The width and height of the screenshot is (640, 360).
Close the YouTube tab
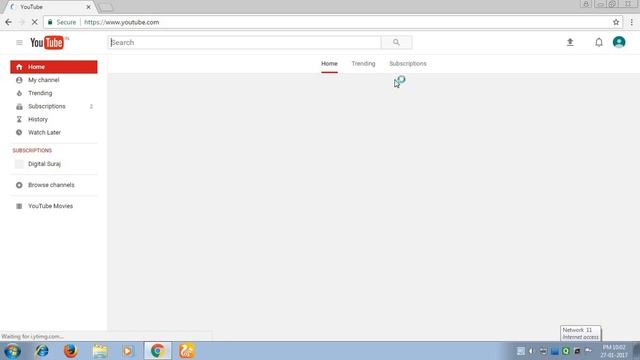click(x=88, y=7)
